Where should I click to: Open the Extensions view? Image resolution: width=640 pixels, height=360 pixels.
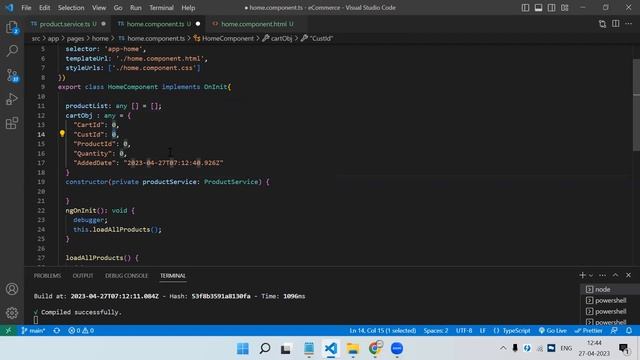click(x=12, y=123)
